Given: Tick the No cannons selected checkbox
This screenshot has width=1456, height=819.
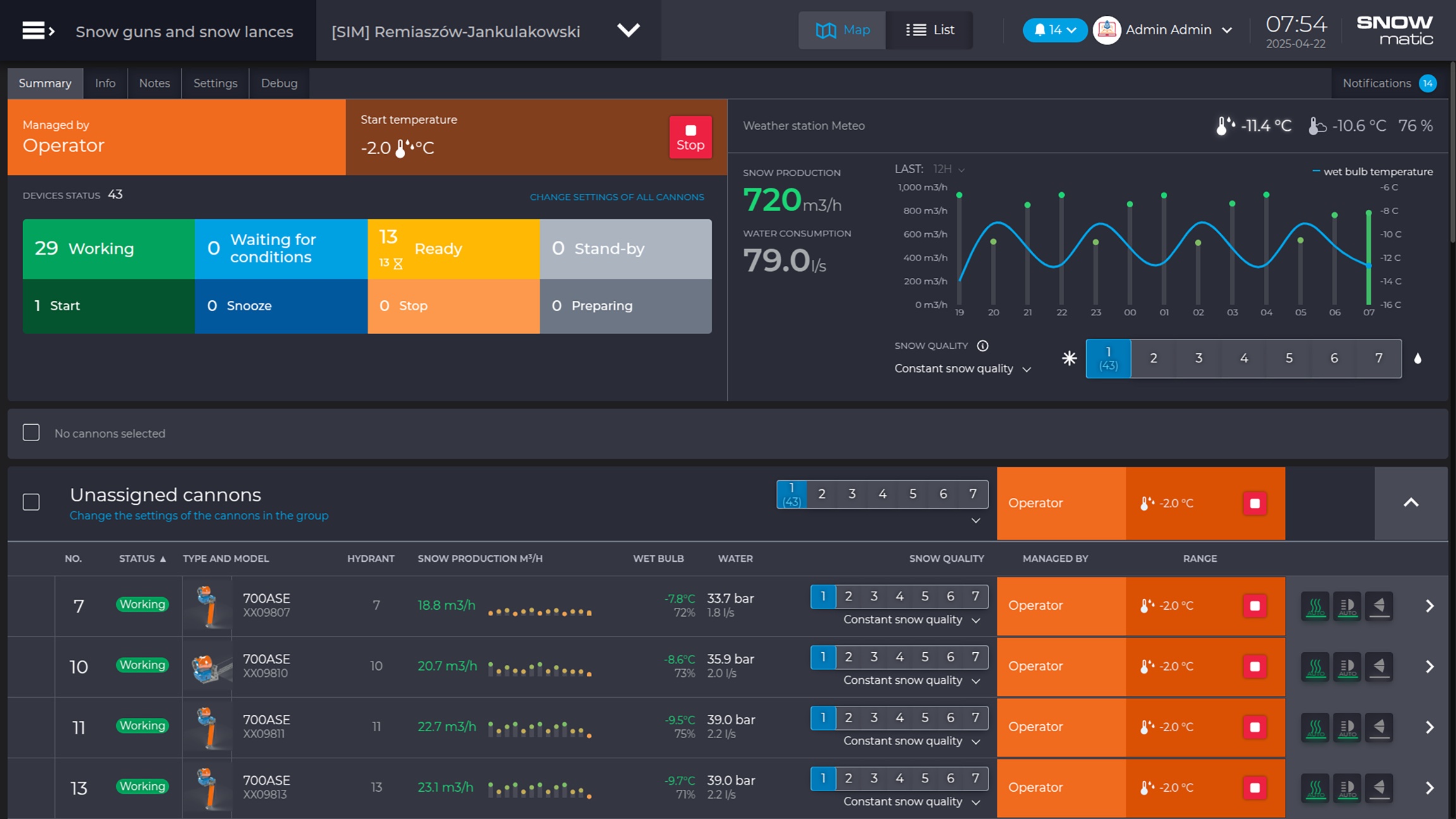Looking at the screenshot, I should (x=31, y=433).
